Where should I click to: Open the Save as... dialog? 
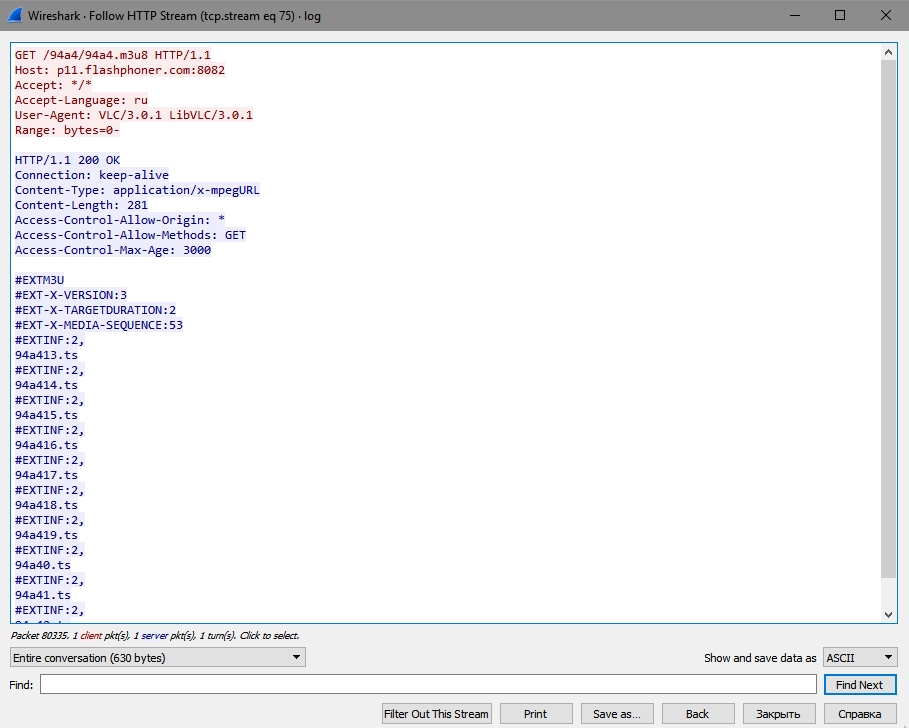point(616,714)
